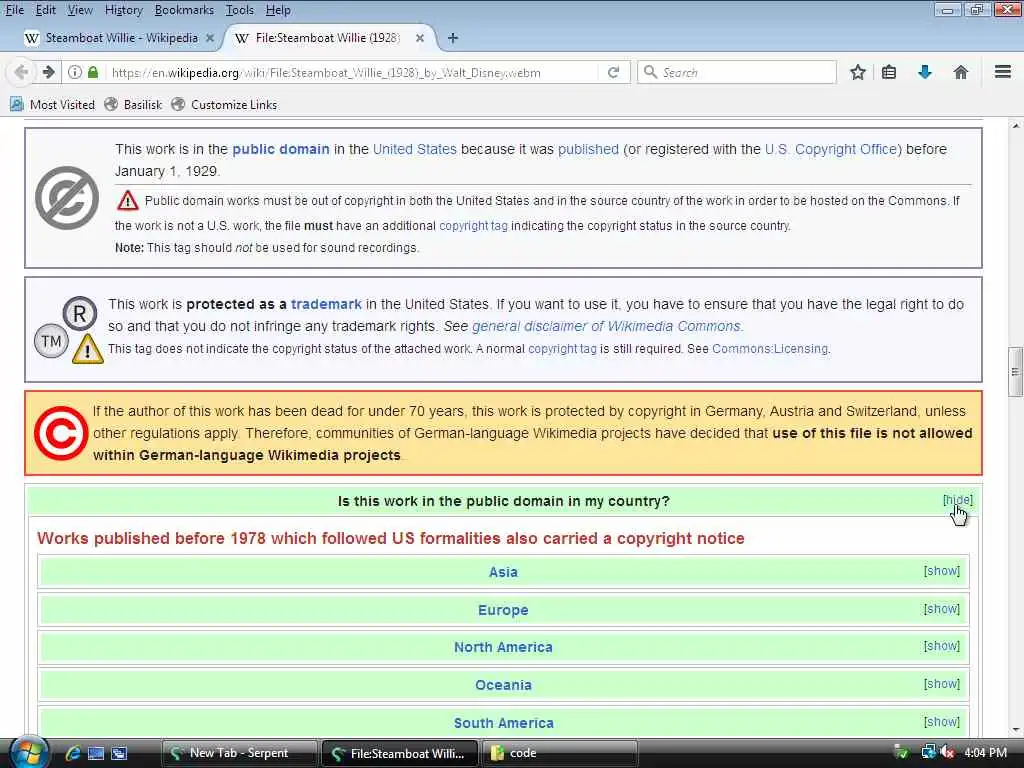Open the U.S. Copyright Office link
Viewport: 1024px width, 768px height.
pos(831,149)
